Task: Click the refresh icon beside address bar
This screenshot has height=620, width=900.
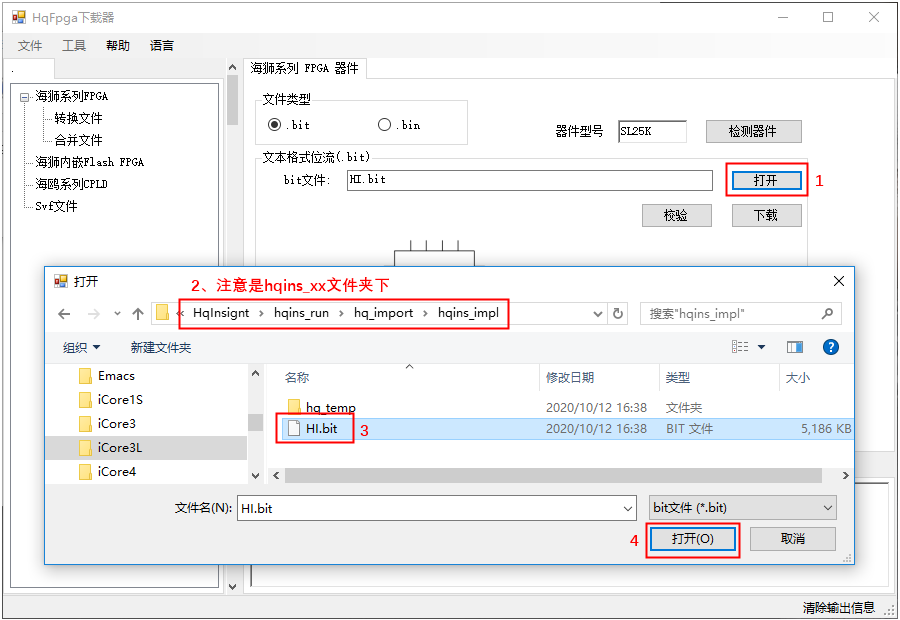Action: click(x=618, y=314)
